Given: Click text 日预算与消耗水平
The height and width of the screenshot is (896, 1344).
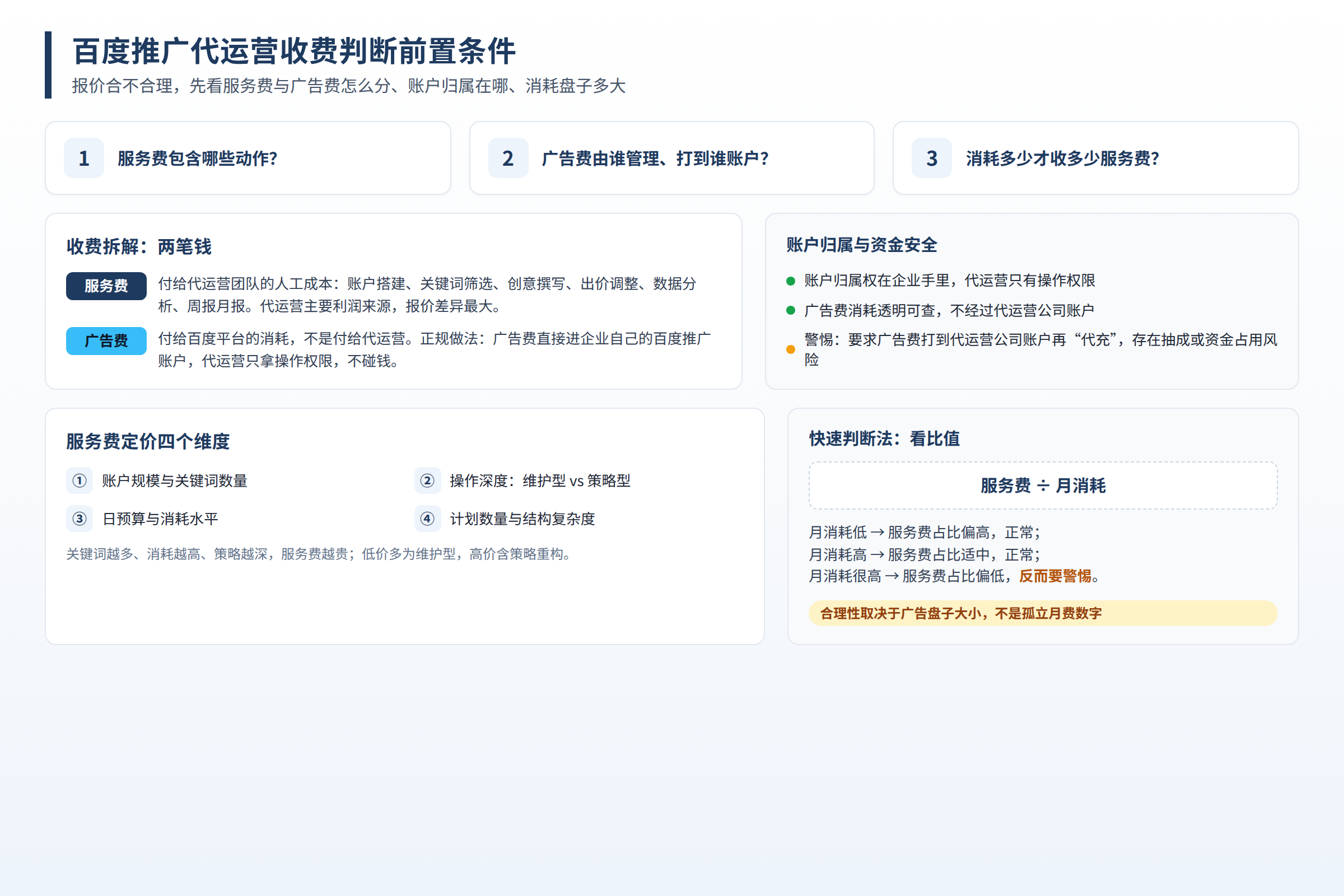Looking at the screenshot, I should (x=160, y=519).
